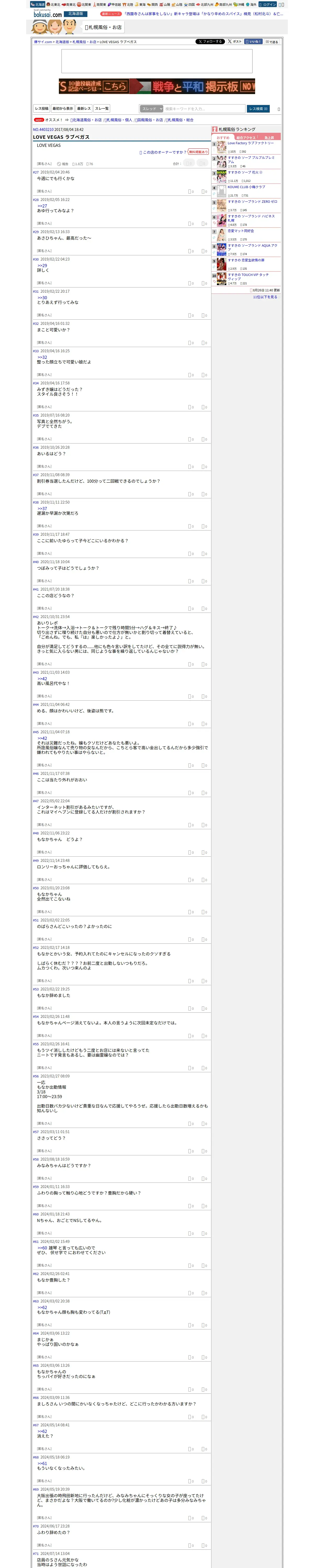Select the 南東北 region link
314x1568 pixels.
coord(69,4)
